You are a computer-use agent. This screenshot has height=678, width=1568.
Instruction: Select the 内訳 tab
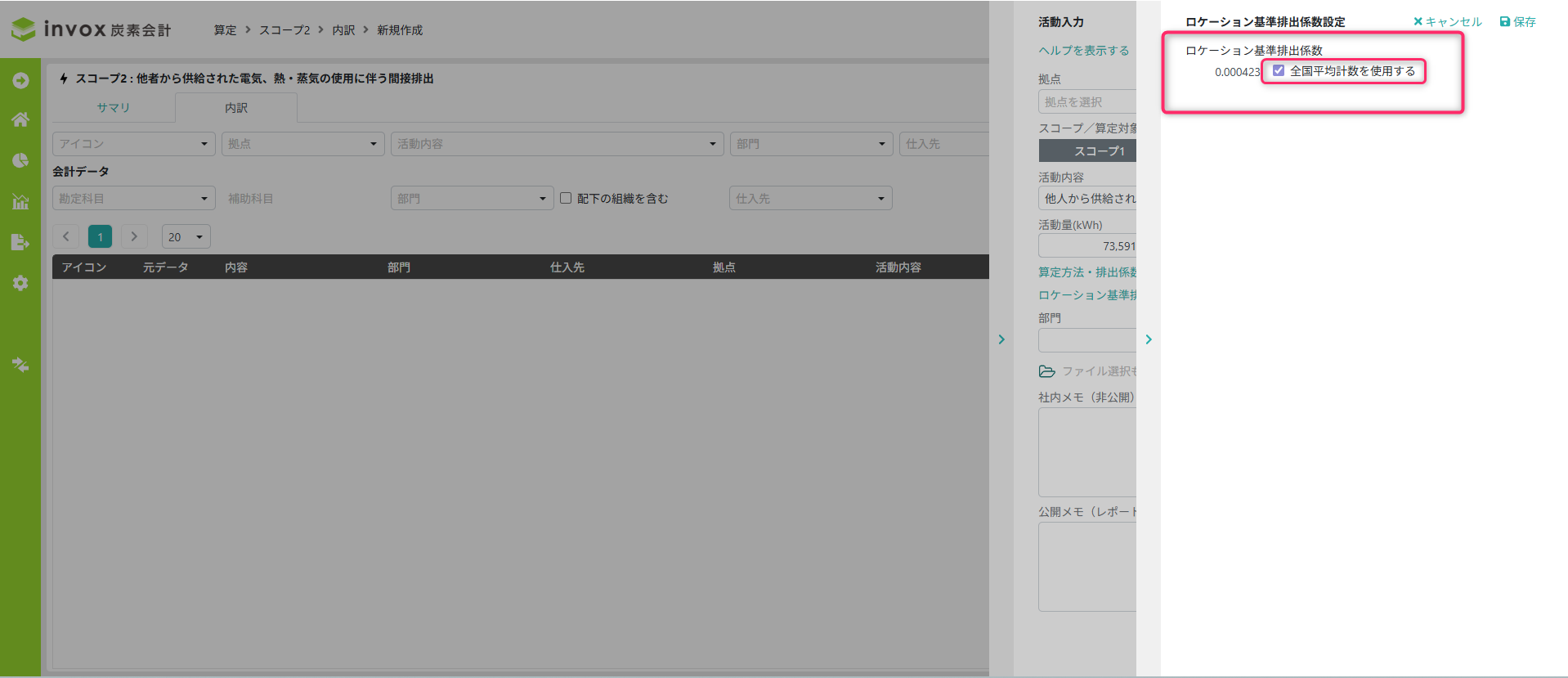[x=235, y=108]
